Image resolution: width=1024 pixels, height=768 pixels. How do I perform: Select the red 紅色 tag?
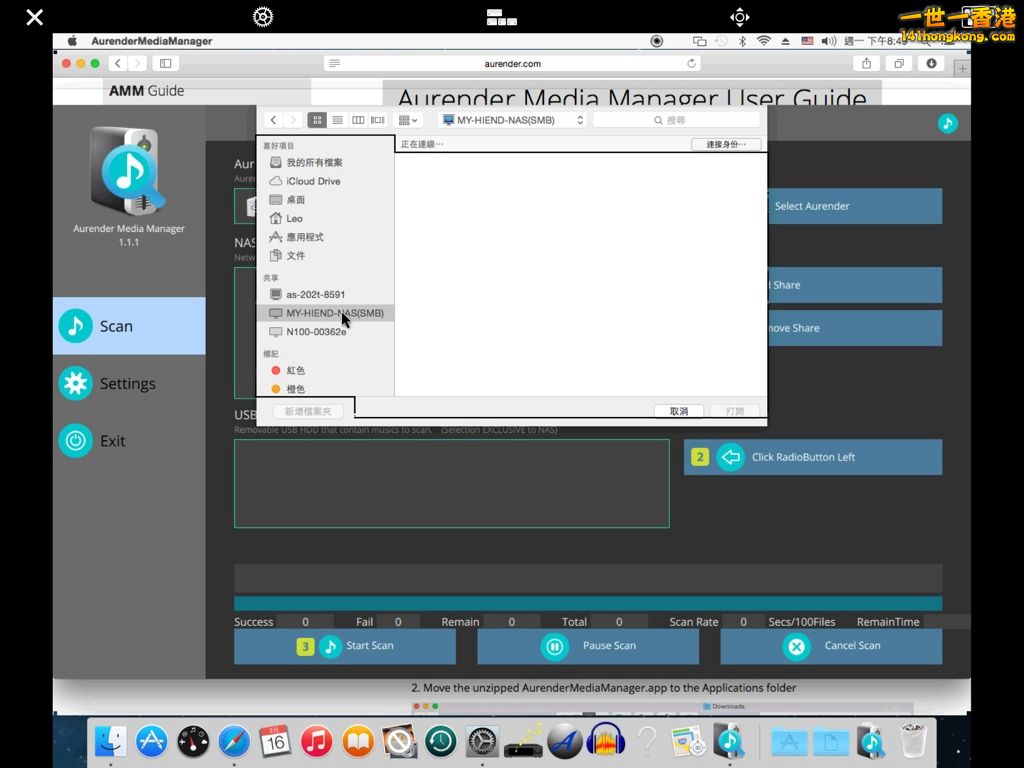[x=295, y=370]
